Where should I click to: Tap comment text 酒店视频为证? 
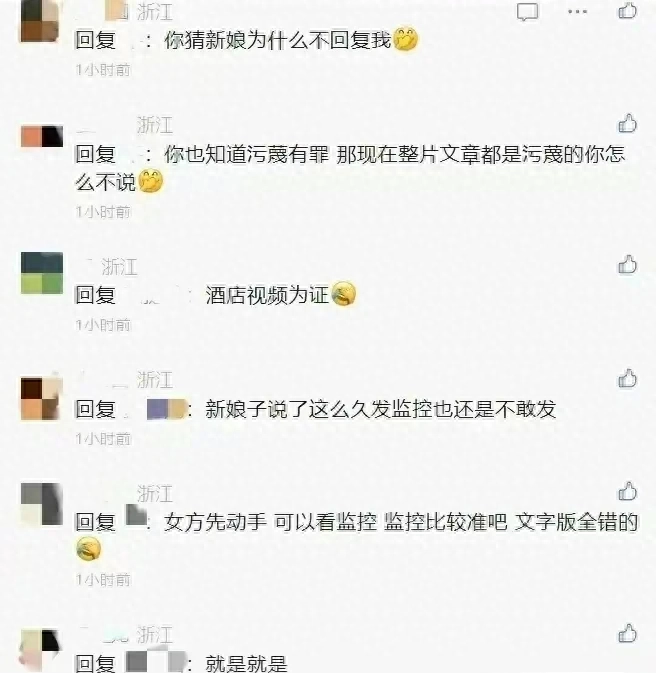tap(266, 295)
